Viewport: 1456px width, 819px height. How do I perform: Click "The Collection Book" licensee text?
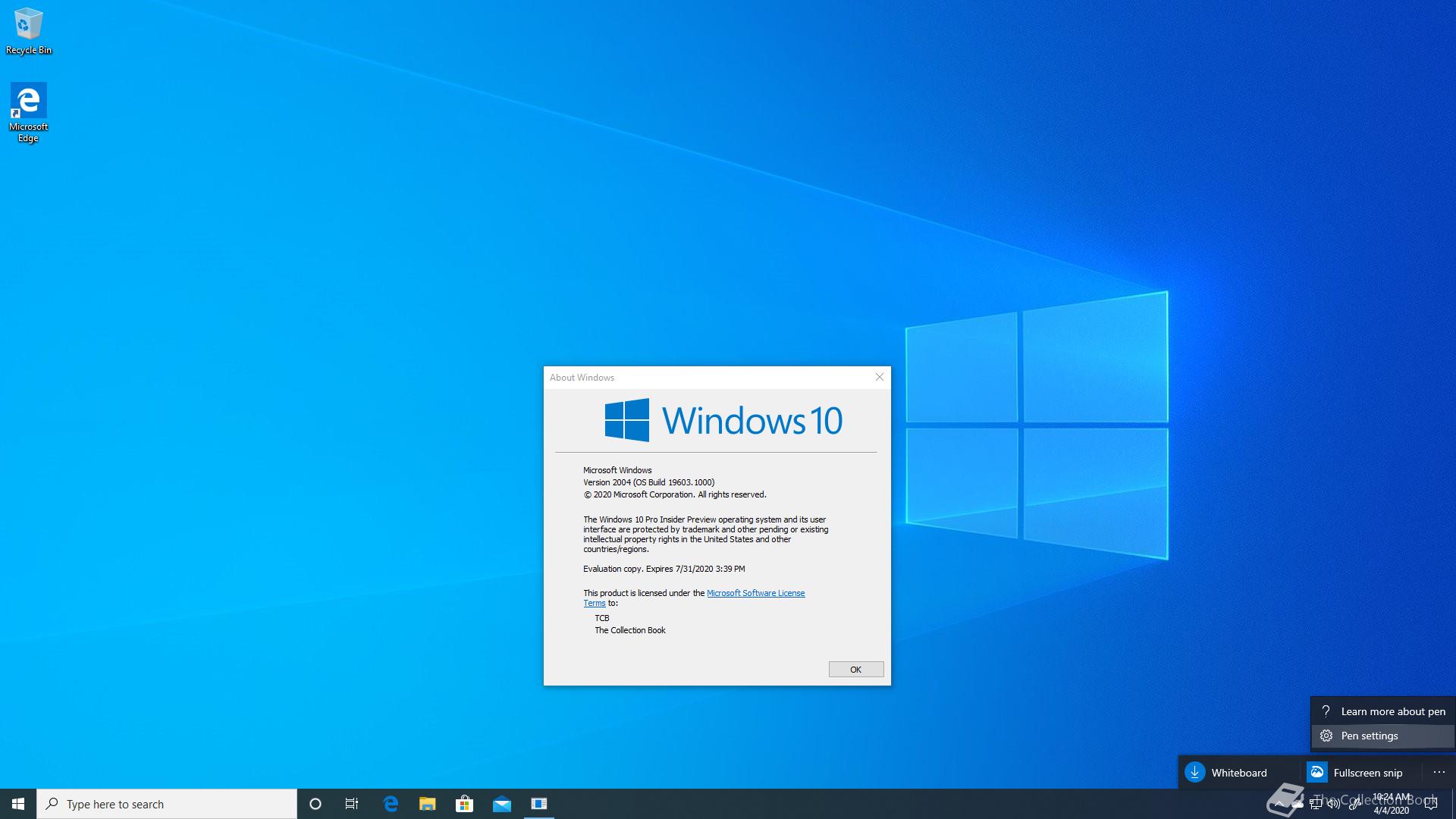pyautogui.click(x=630, y=630)
